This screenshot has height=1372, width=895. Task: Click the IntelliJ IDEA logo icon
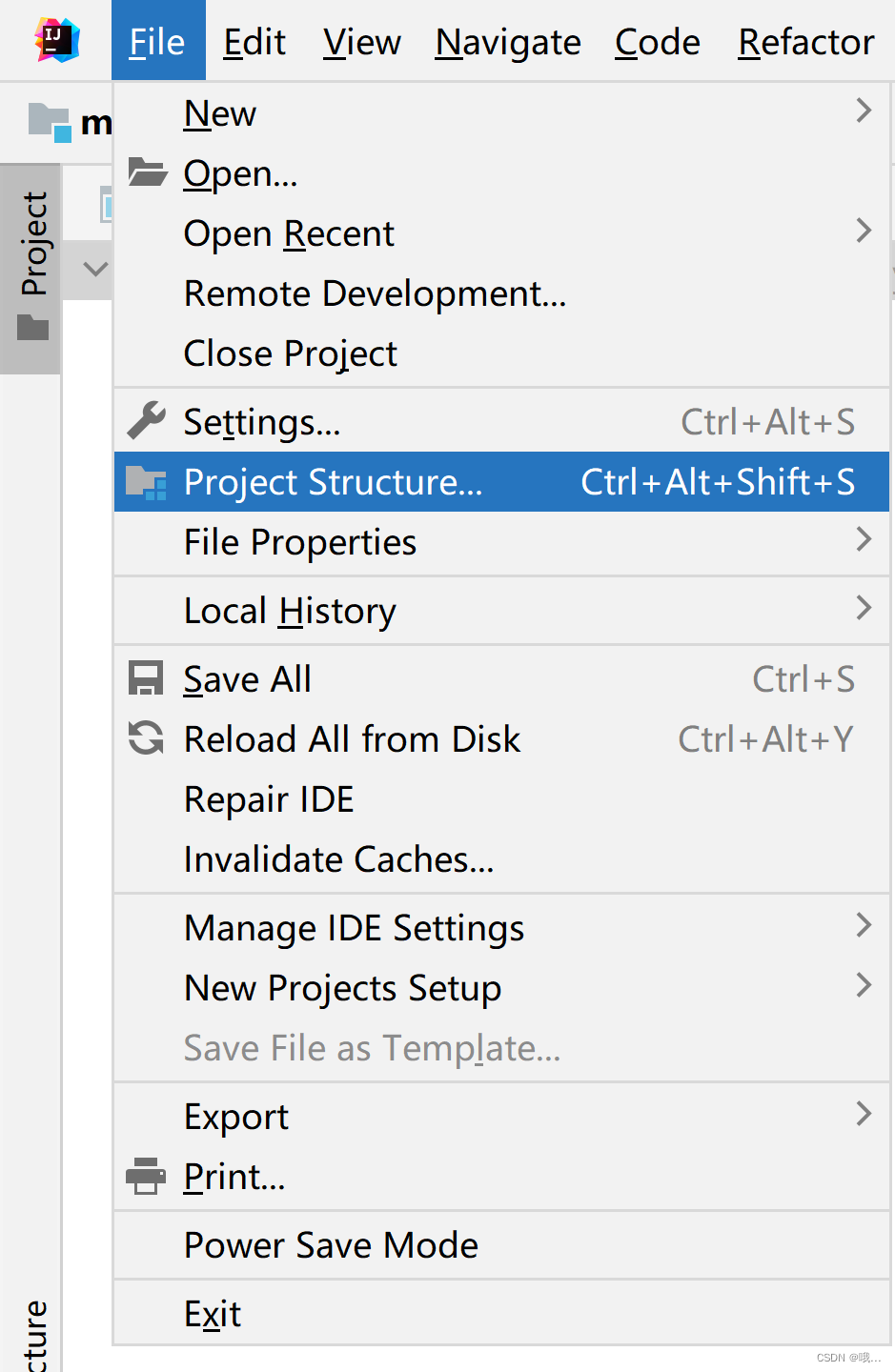(x=57, y=40)
